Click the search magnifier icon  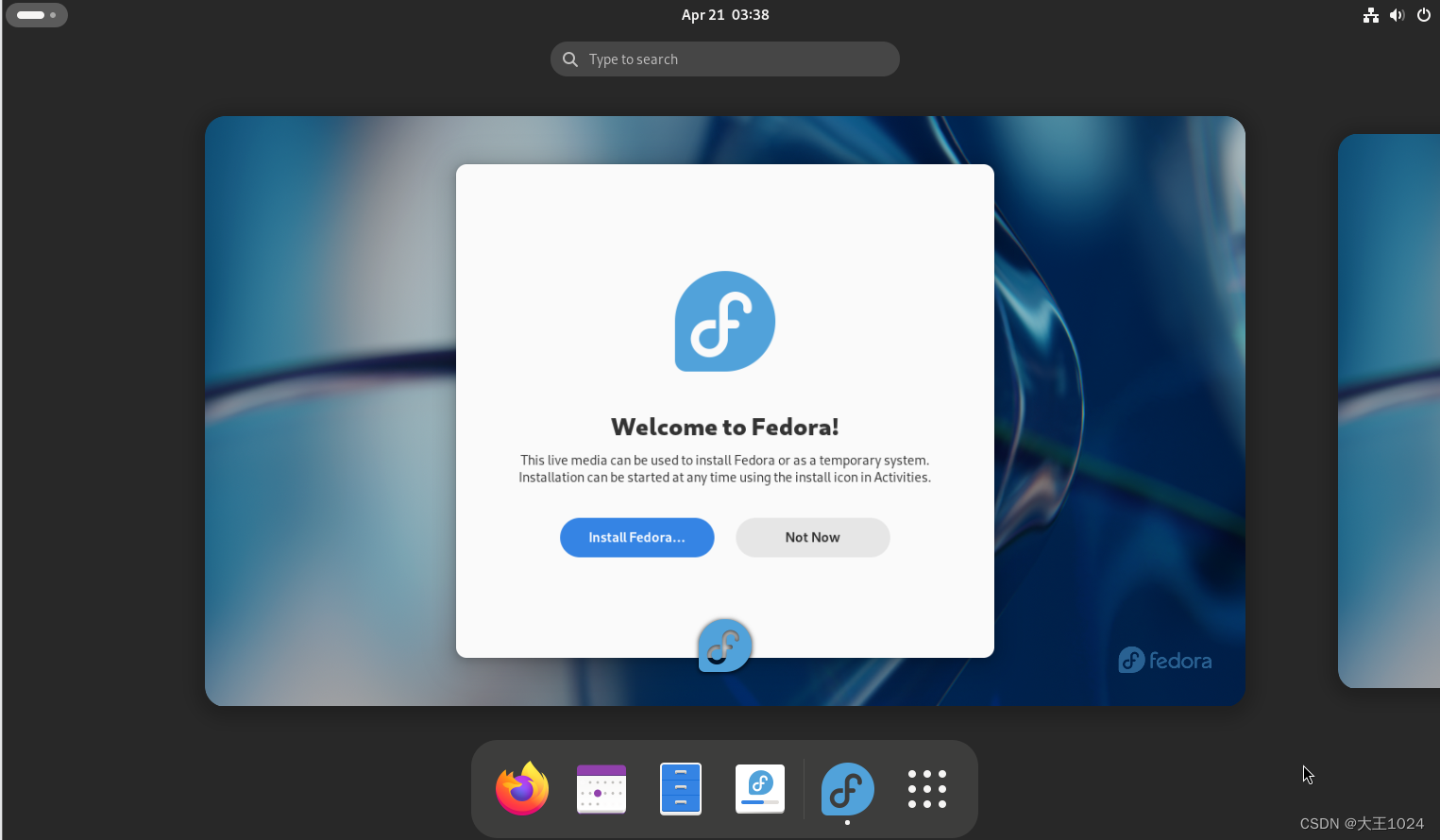(x=570, y=59)
